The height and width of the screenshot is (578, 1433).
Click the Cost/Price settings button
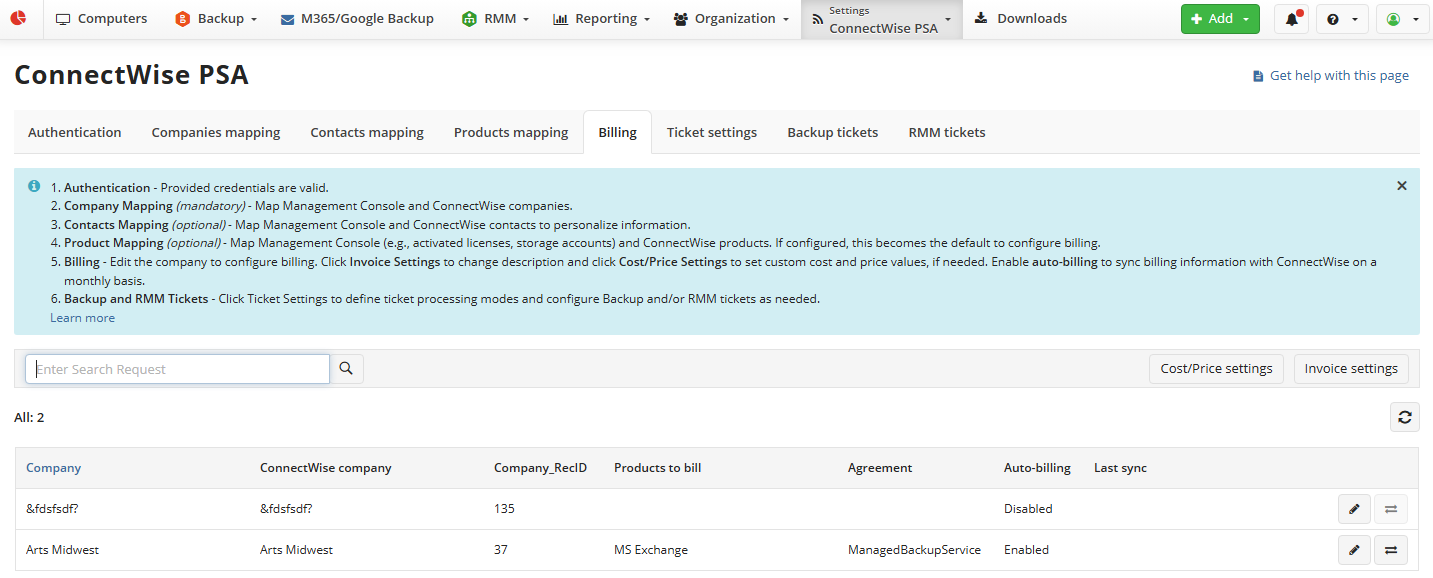[1216, 369]
